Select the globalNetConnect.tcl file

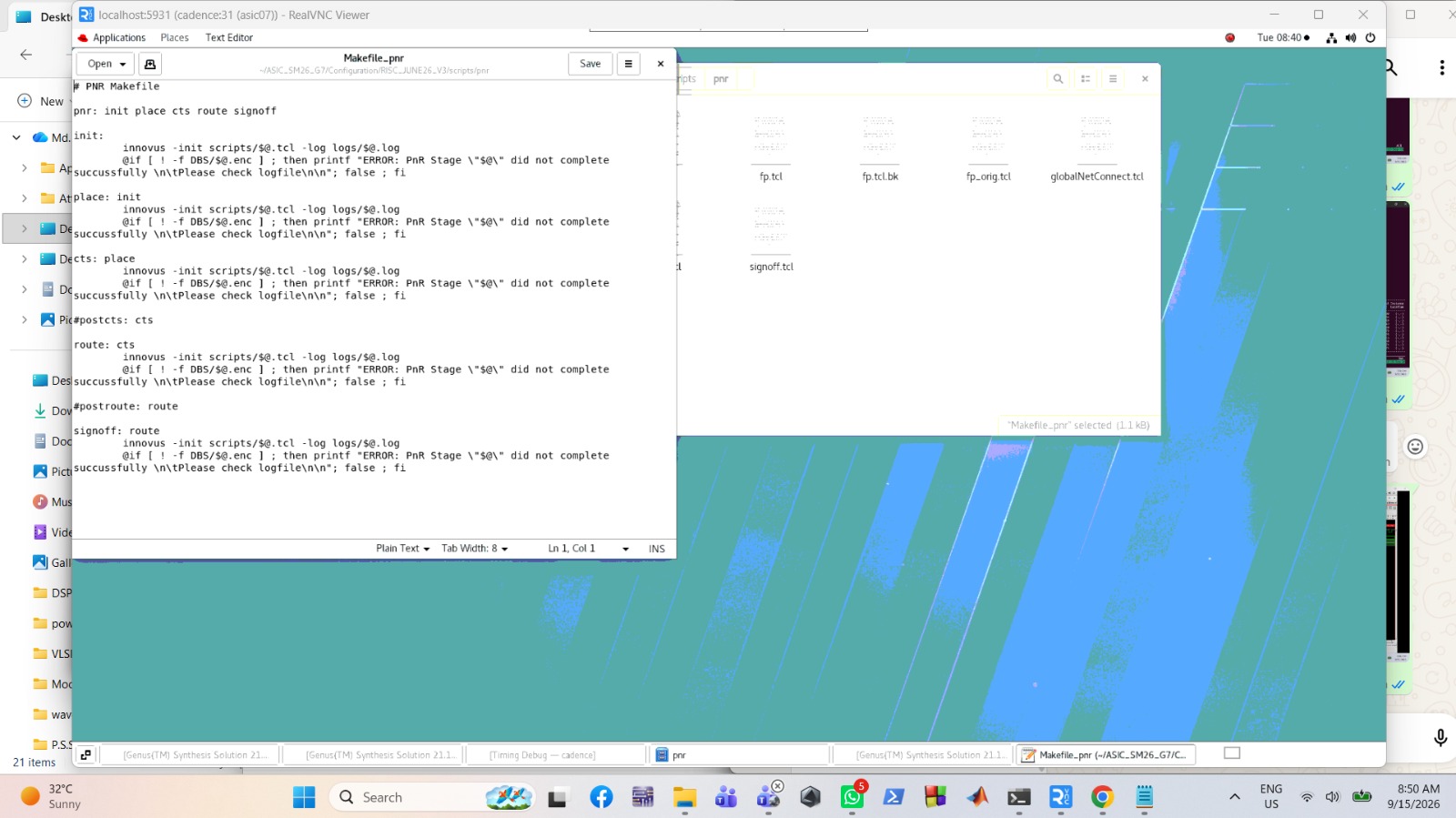[1097, 146]
